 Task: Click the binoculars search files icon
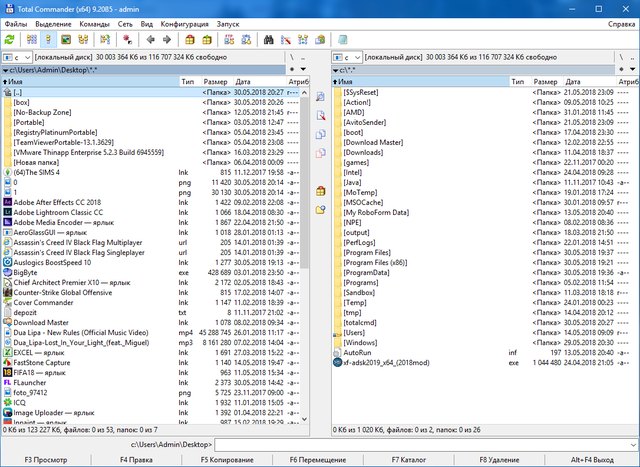pyautogui.click(x=269, y=39)
